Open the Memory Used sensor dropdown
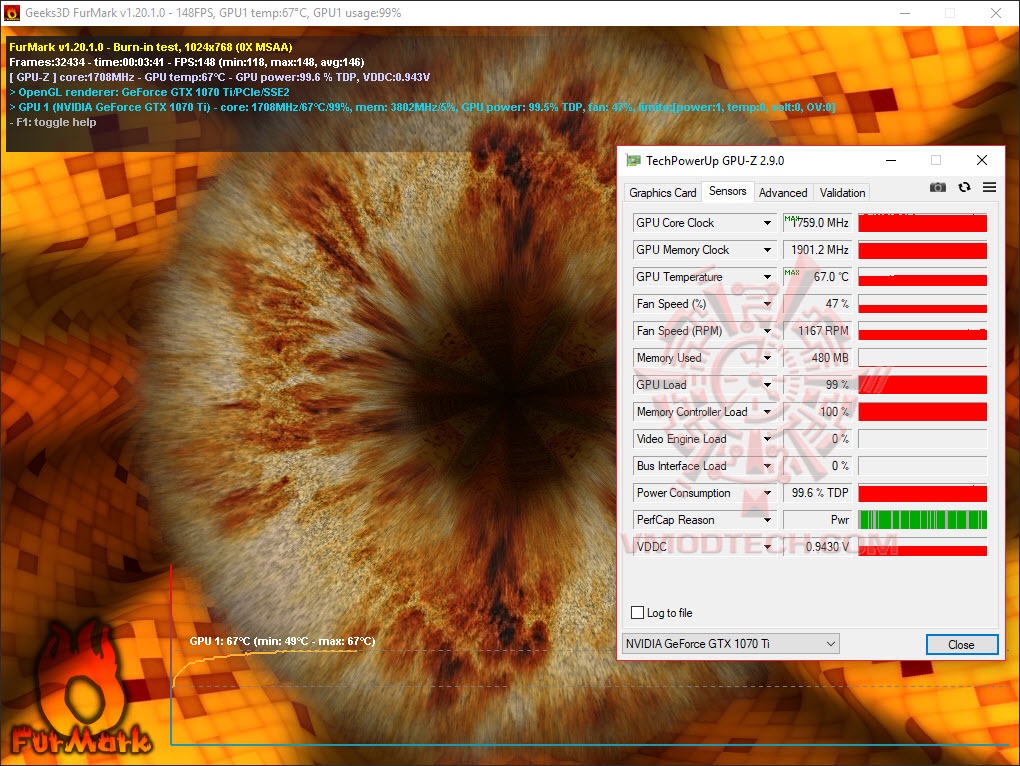 pos(768,358)
